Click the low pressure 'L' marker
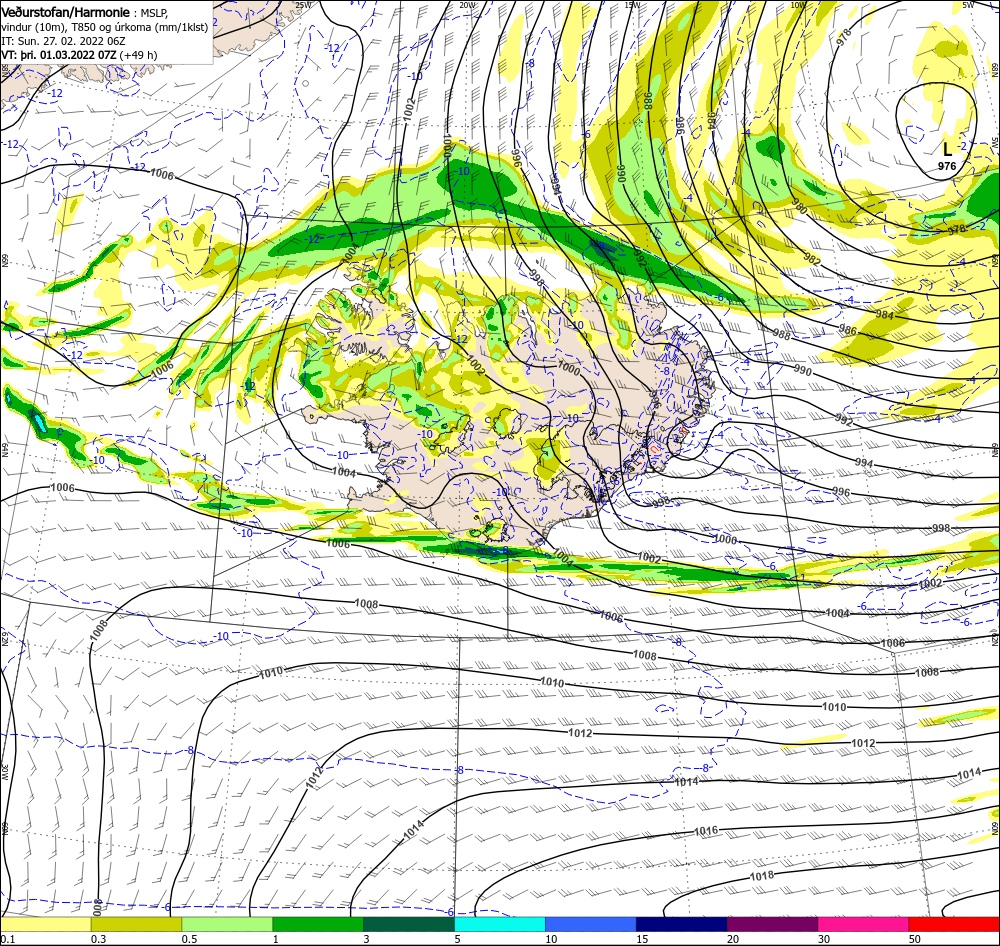The width and height of the screenshot is (1000, 946). click(947, 150)
